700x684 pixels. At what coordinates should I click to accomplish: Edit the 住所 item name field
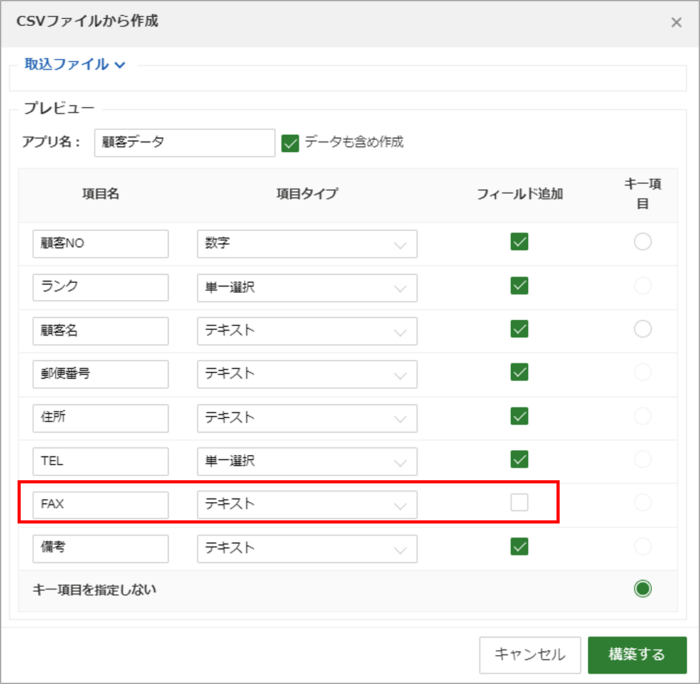pyautogui.click(x=100, y=418)
